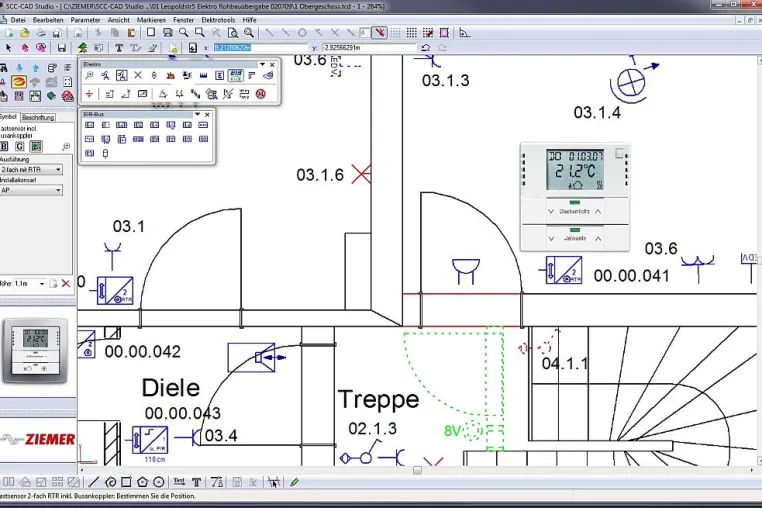Click the X cross icon in Elektro toolbar
This screenshot has width=762, height=508.
138,75
